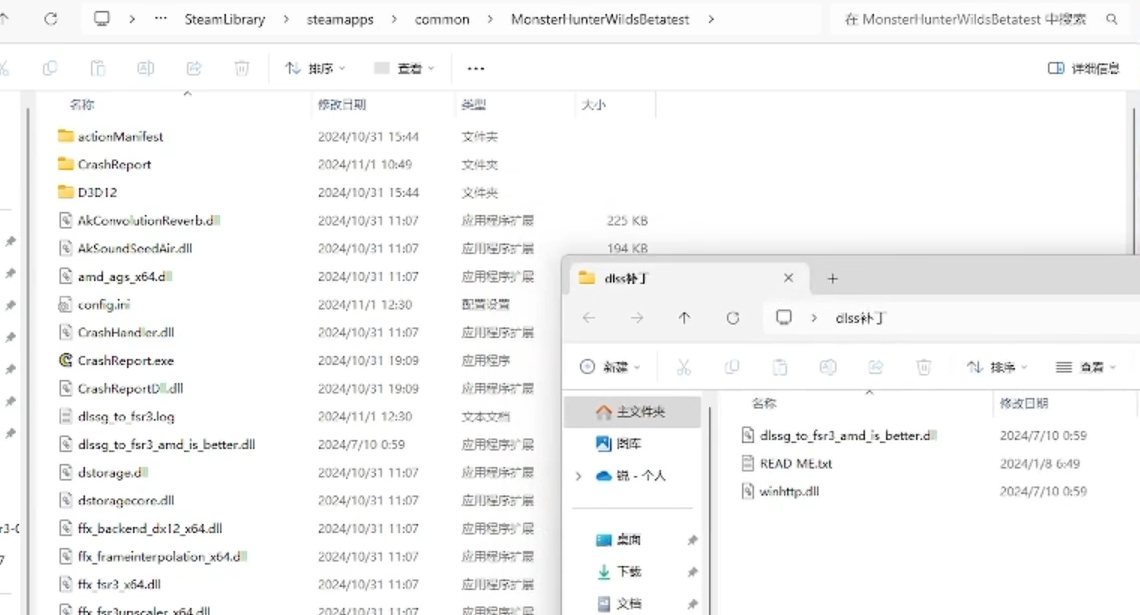Sort by Type column in back window
Screen dimensions: 1140x615
coord(473,105)
